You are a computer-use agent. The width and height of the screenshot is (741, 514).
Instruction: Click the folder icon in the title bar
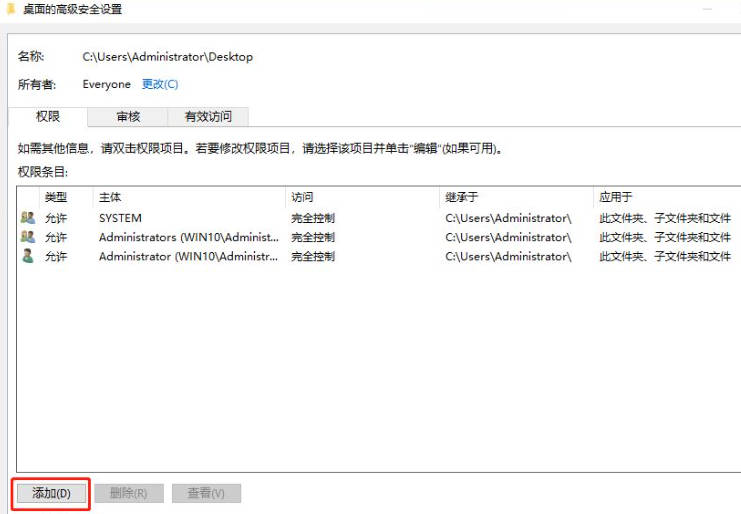[11, 9]
